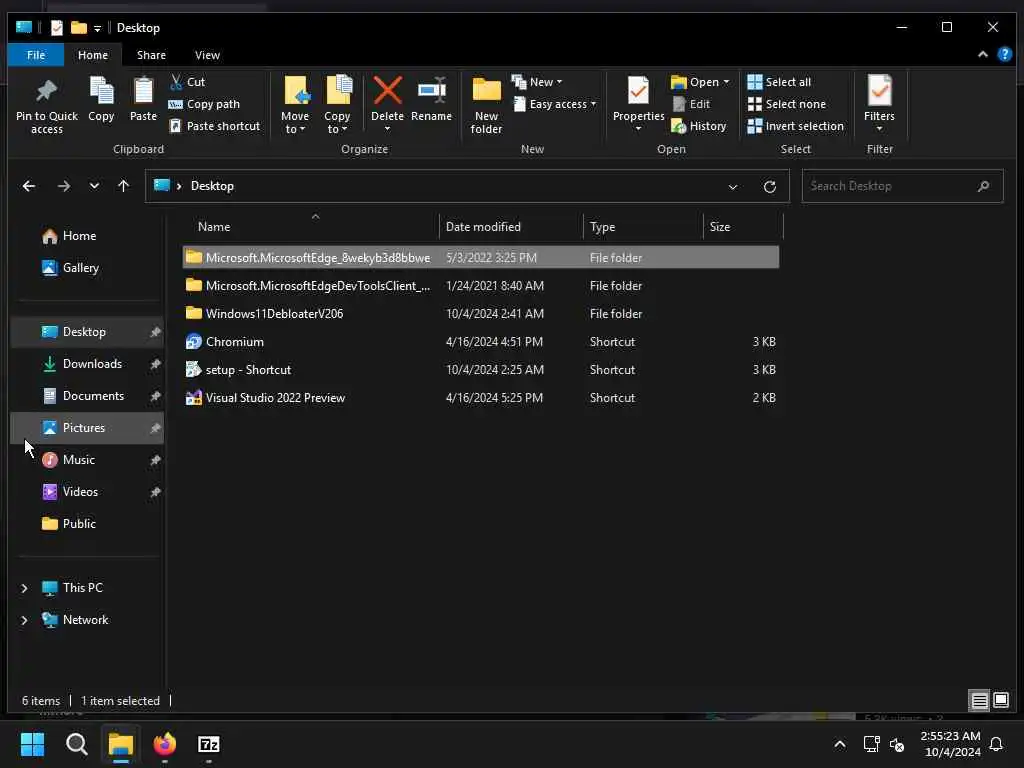Select the setup - Shortcut file

pyautogui.click(x=481, y=370)
